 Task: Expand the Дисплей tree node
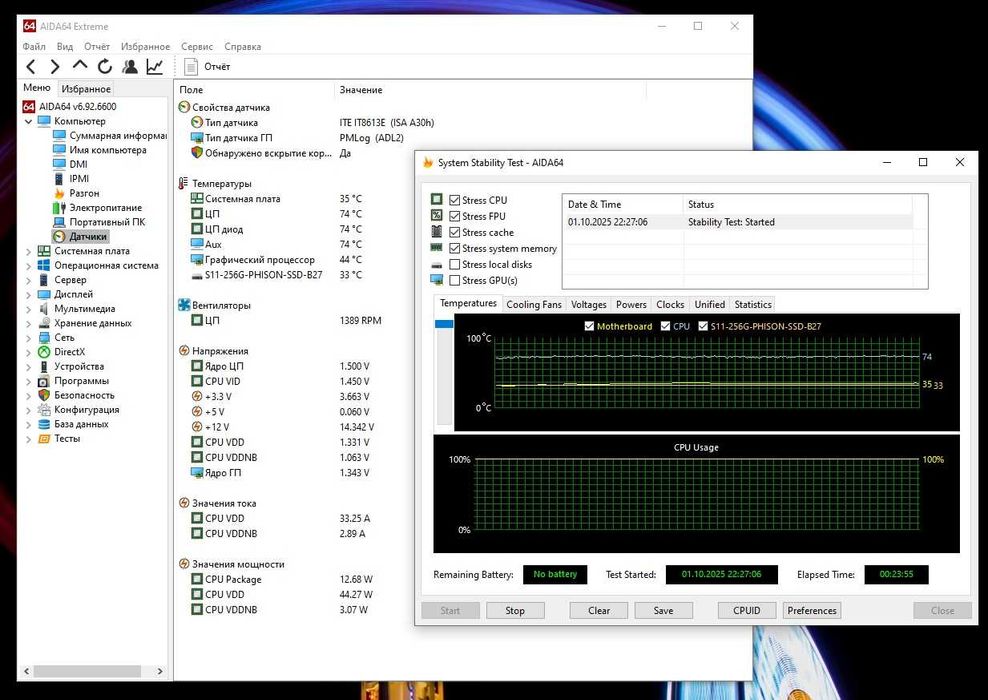click(x=28, y=294)
